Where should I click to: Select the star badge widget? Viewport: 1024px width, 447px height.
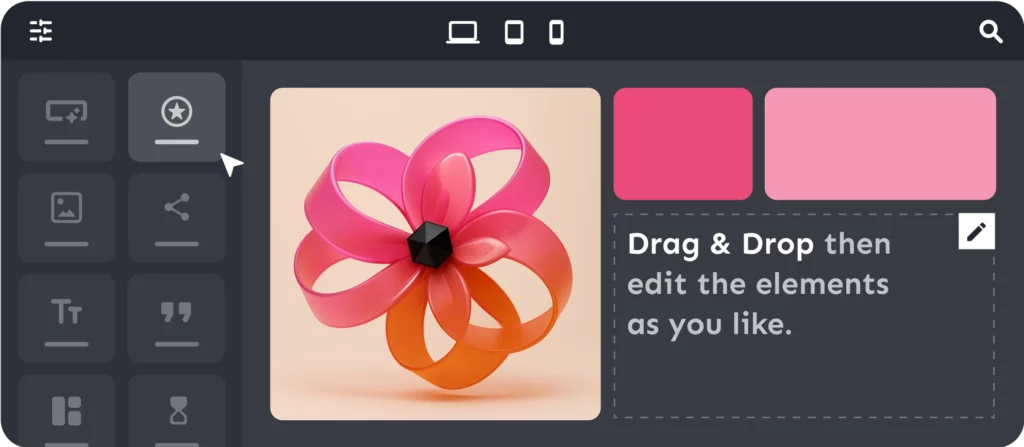coord(177,117)
